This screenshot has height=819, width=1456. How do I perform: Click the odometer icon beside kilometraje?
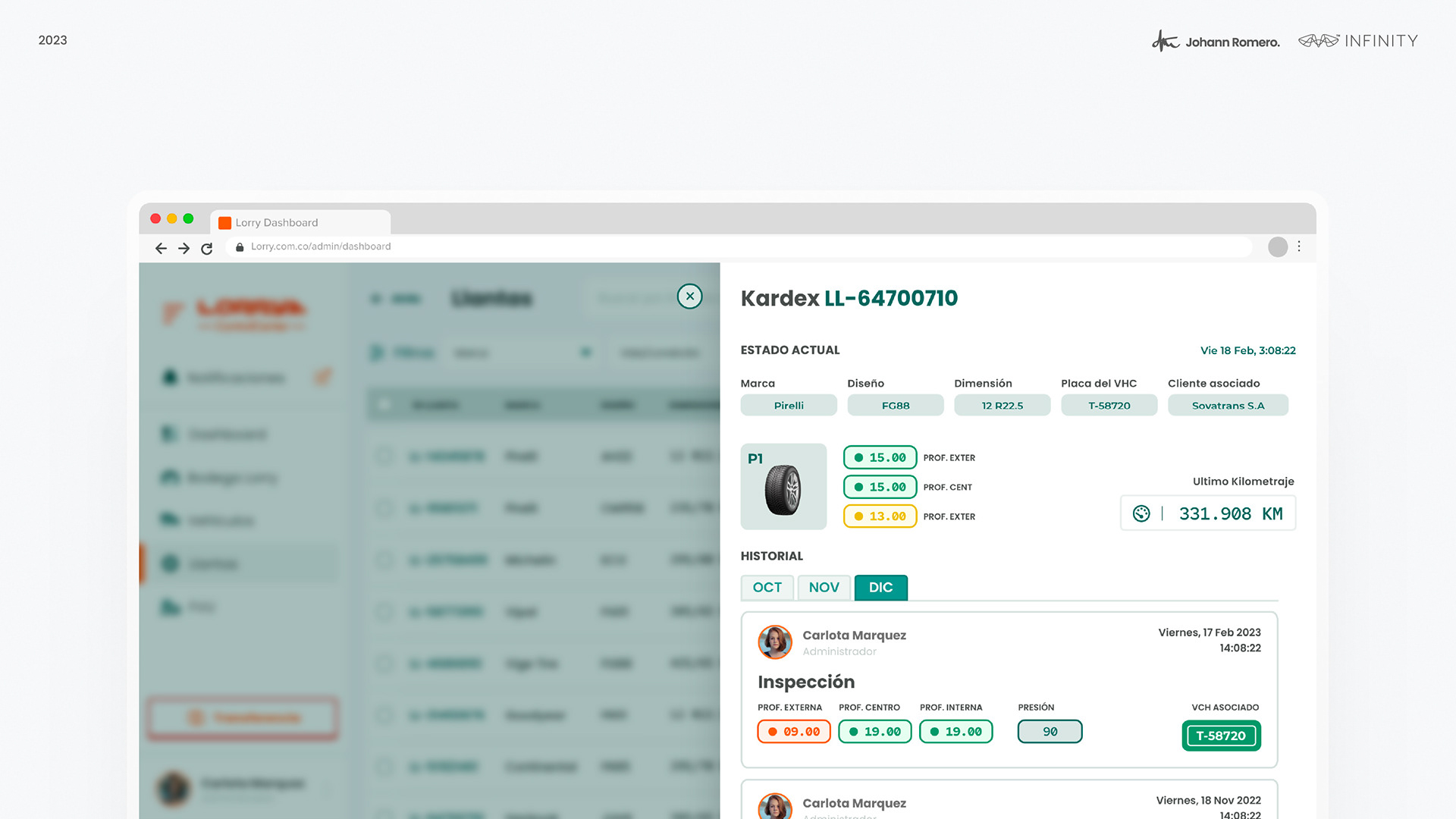click(x=1141, y=513)
